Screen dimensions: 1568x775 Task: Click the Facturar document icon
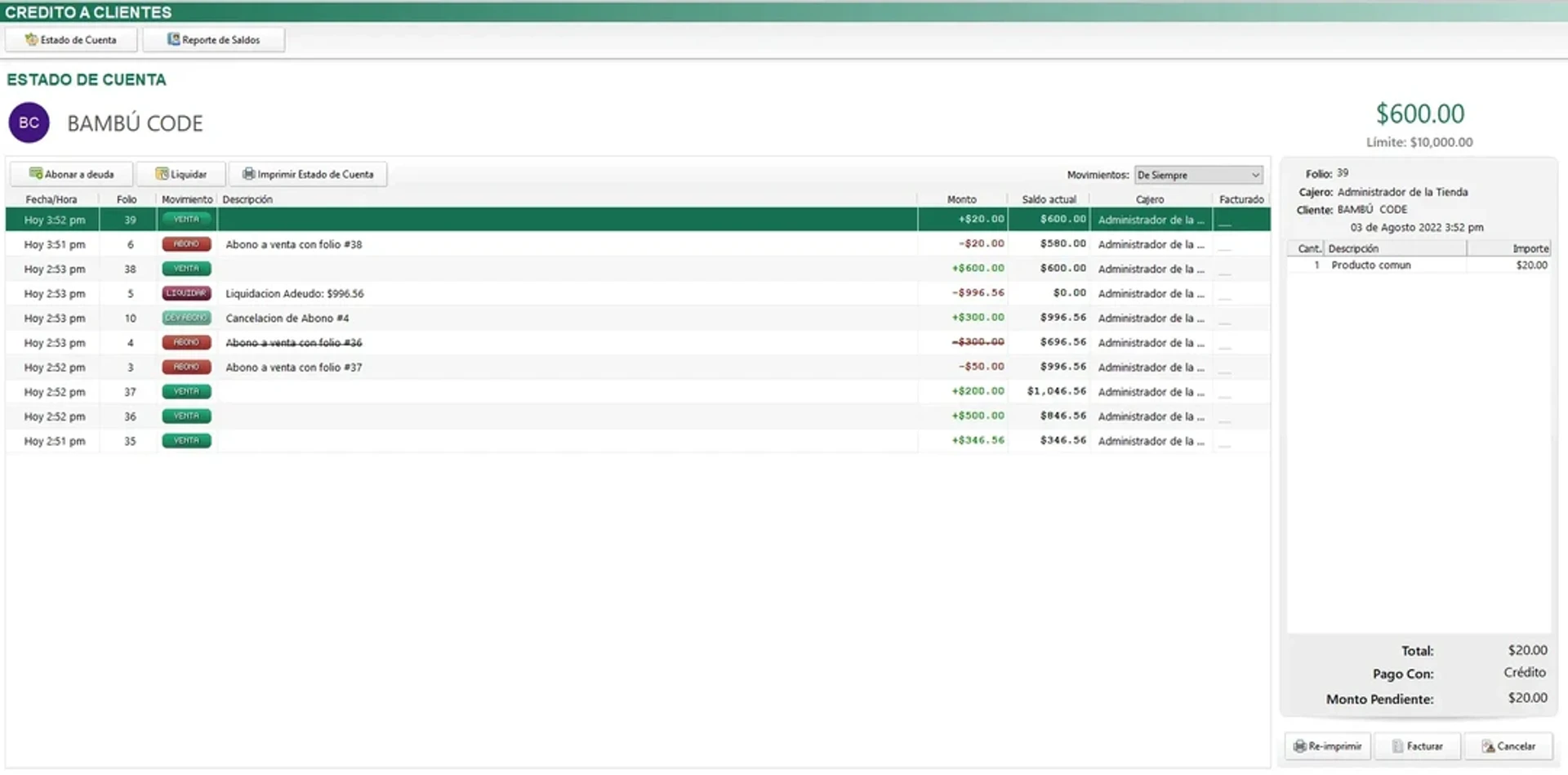[x=1397, y=746]
